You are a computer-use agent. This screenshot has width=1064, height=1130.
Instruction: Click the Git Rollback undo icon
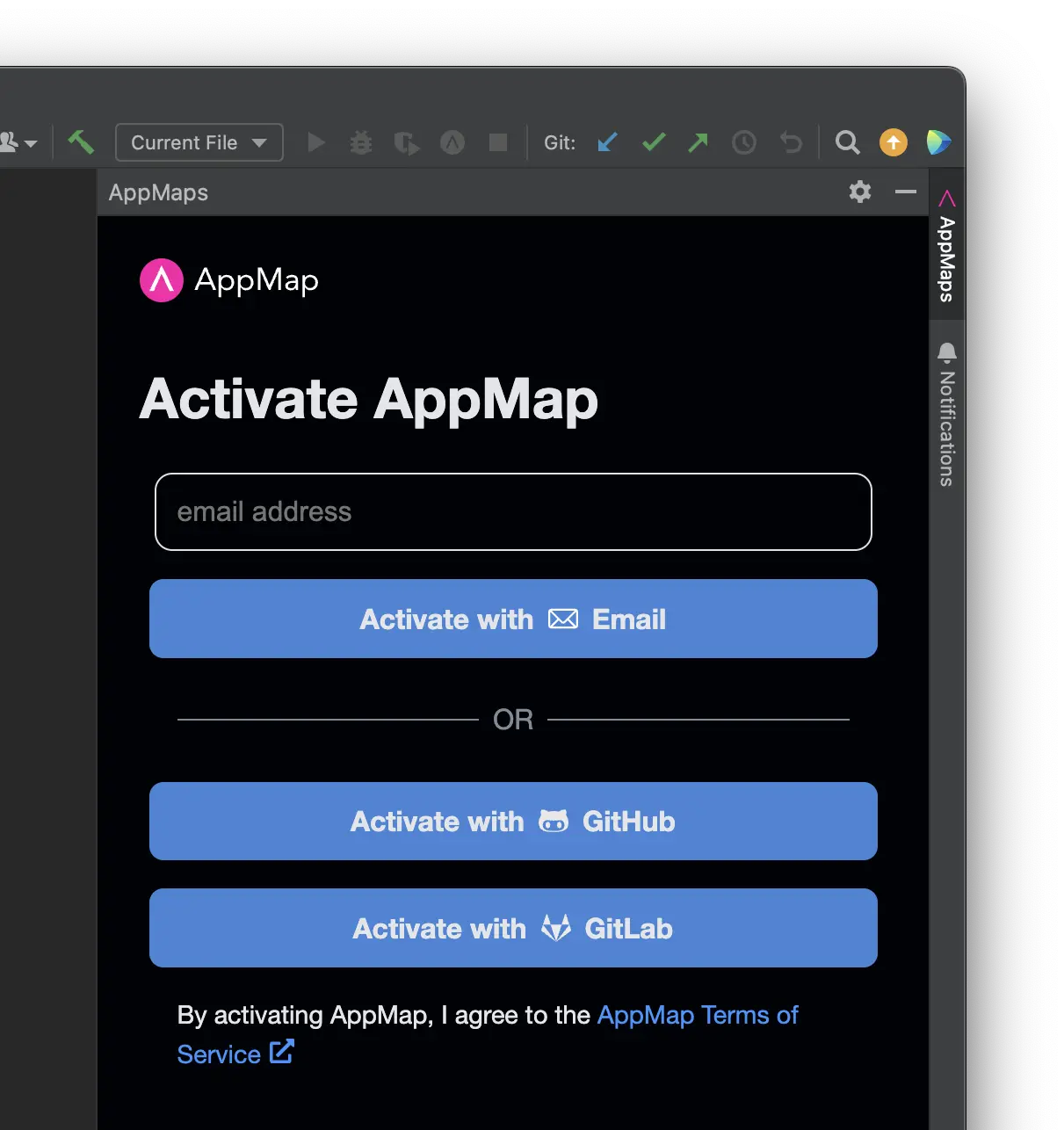pyautogui.click(x=791, y=142)
